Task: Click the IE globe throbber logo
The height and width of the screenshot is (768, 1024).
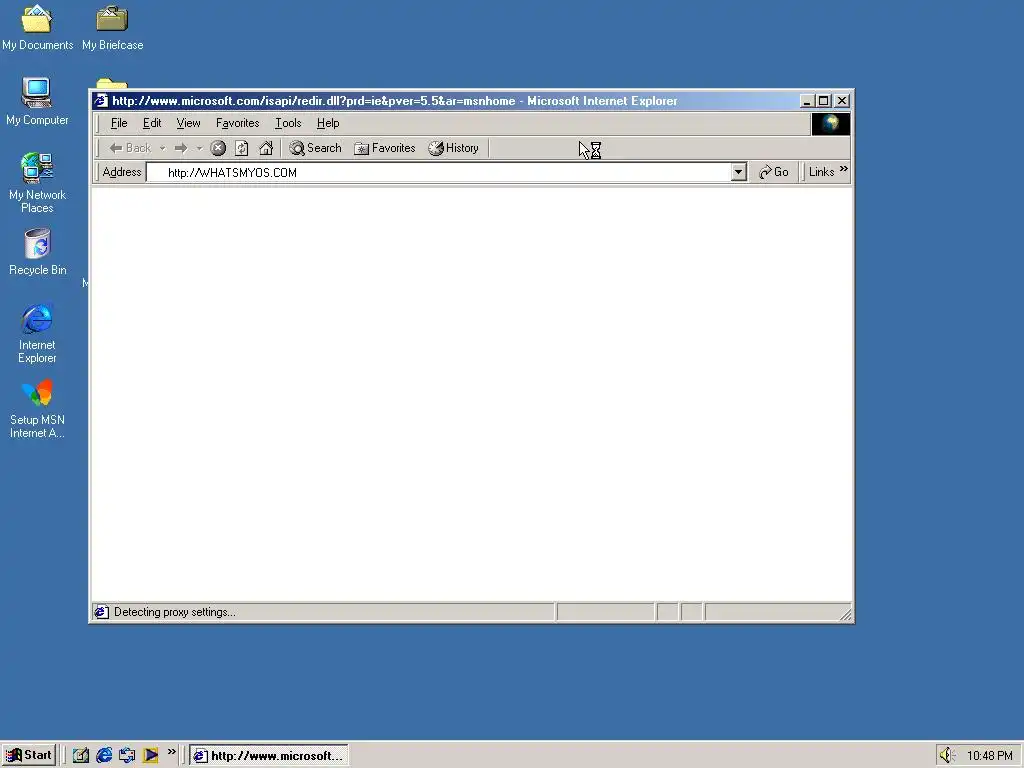Action: 831,123
